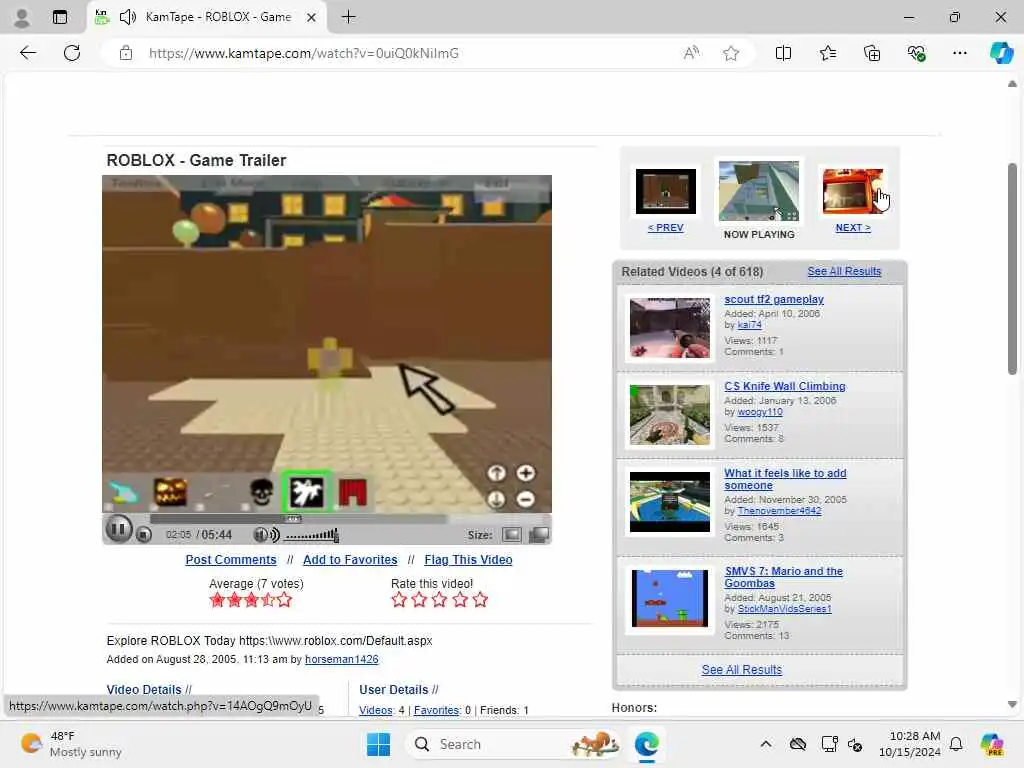This screenshot has width=1024, height=768.
Task: Open Edge Settings and more menu
Action: tap(959, 53)
